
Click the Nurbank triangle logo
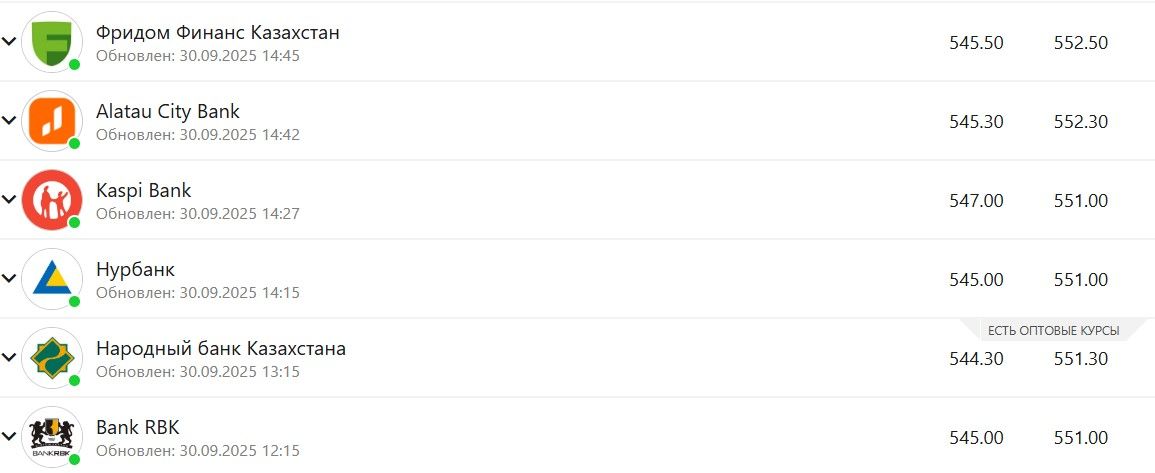[x=52, y=278]
